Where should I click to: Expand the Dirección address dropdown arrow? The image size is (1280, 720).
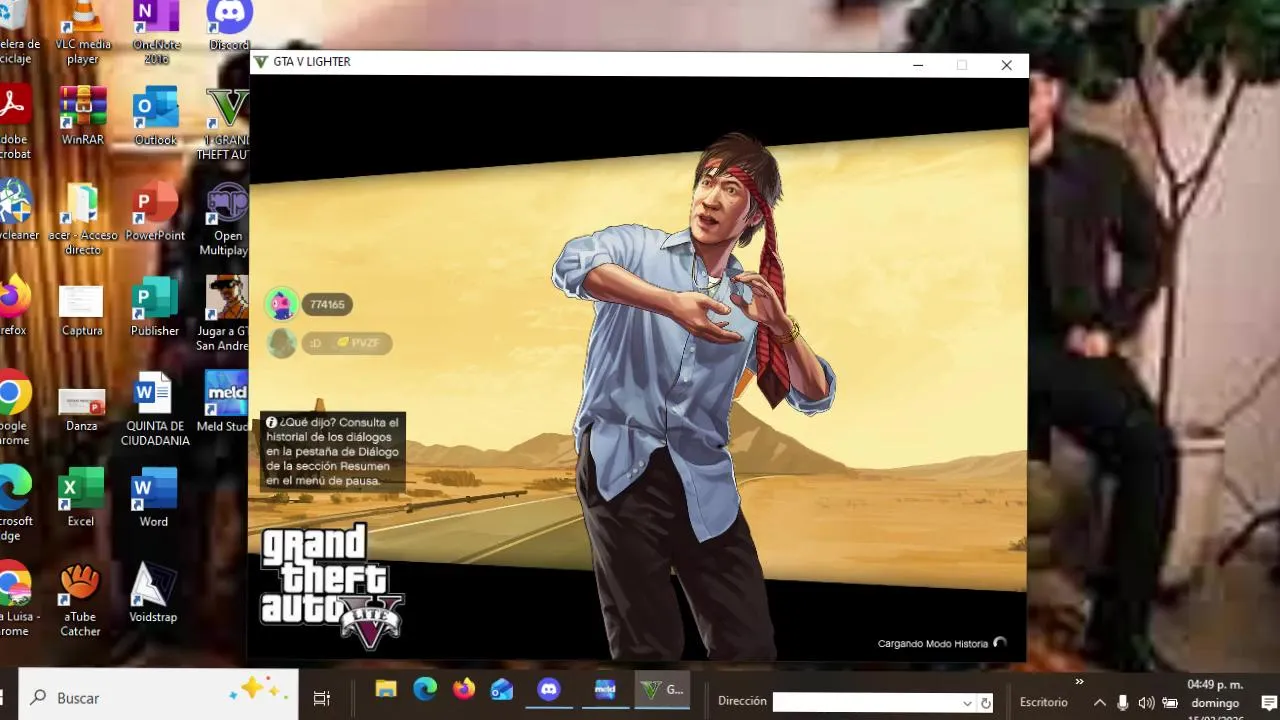pos(967,703)
